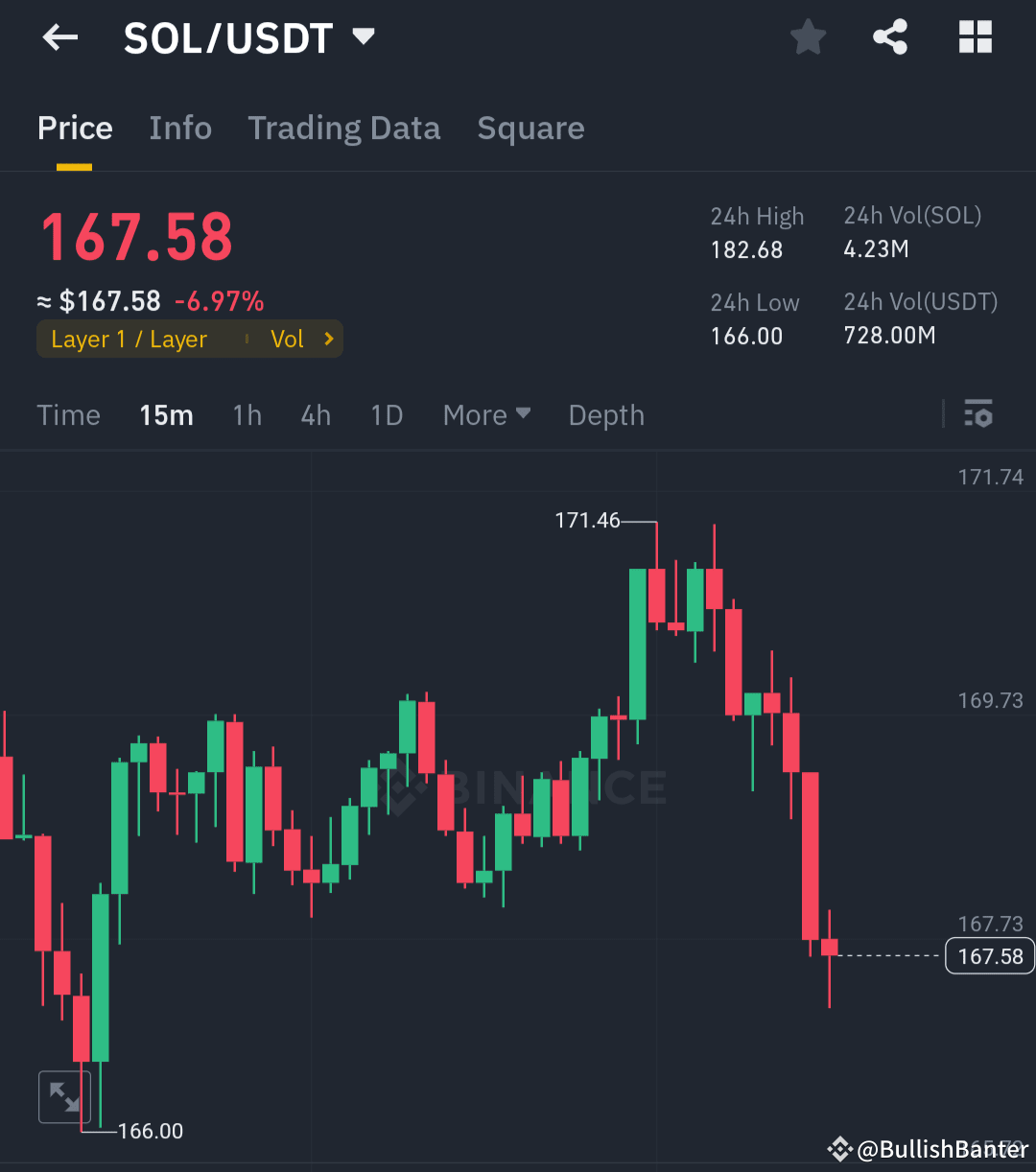Open the Square tab

(530, 128)
